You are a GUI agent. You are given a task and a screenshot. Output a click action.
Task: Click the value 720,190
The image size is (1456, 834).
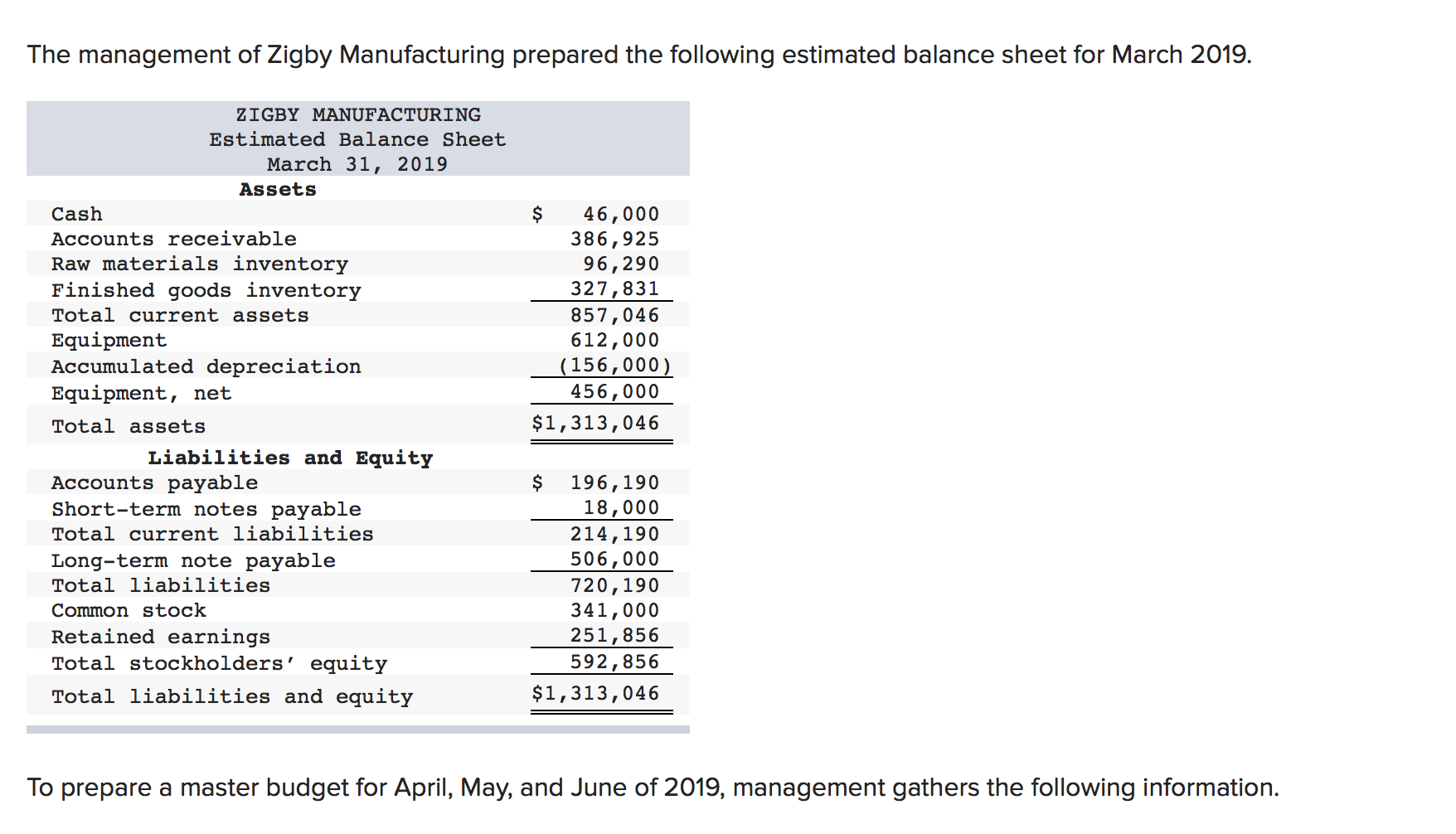point(614,585)
